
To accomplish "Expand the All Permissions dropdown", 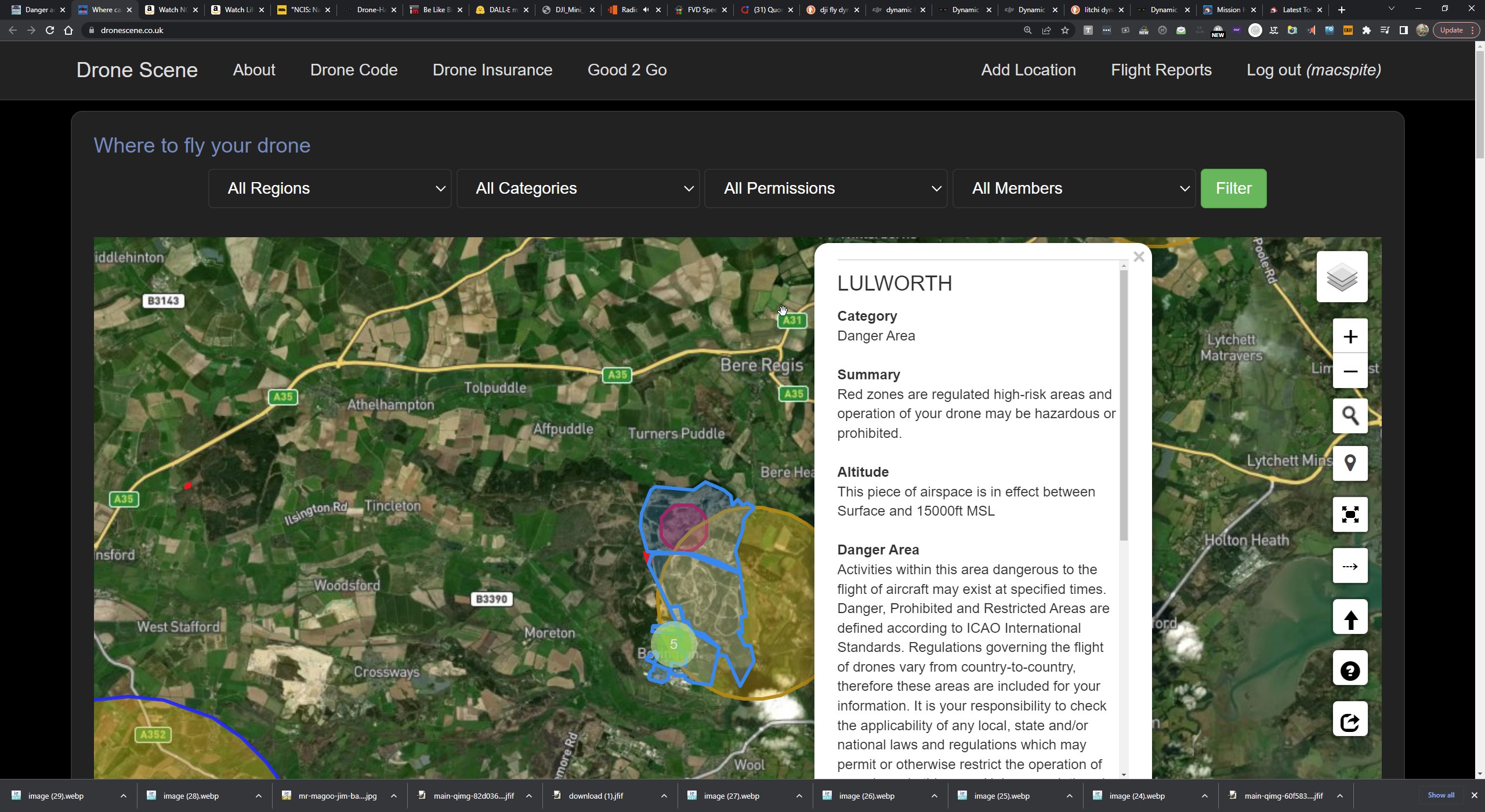I will (x=825, y=188).
